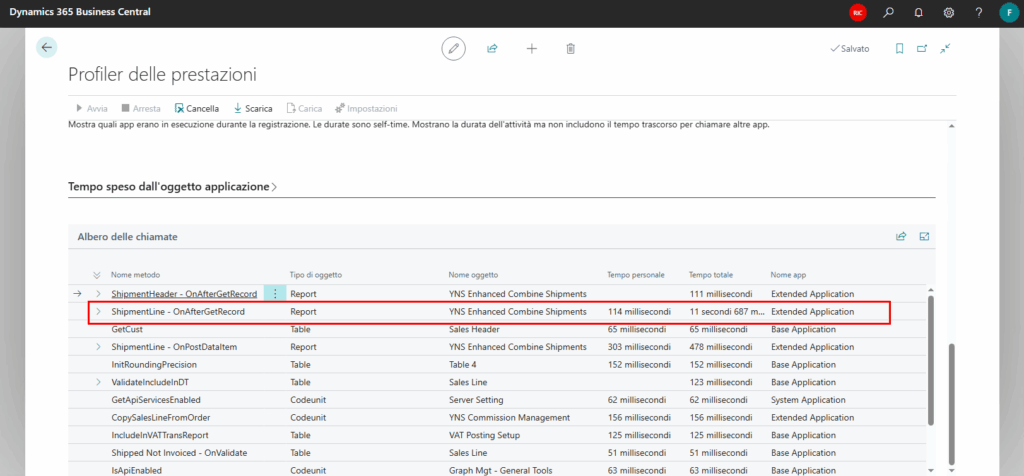This screenshot has width=1024, height=476.
Task: Expand the ValidateIncludeInDT tree row
Action: point(97,382)
